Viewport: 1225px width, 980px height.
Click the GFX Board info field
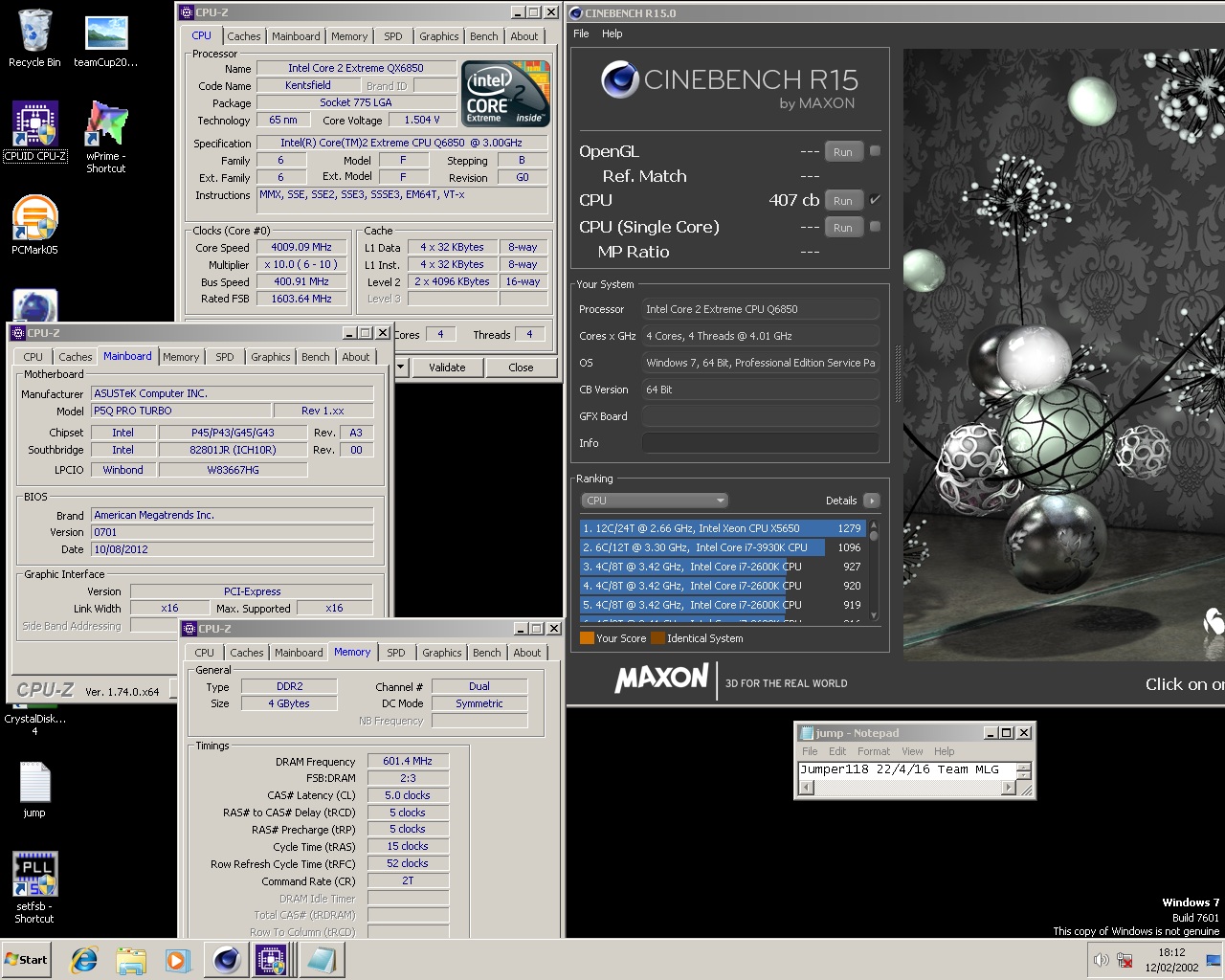click(x=760, y=416)
